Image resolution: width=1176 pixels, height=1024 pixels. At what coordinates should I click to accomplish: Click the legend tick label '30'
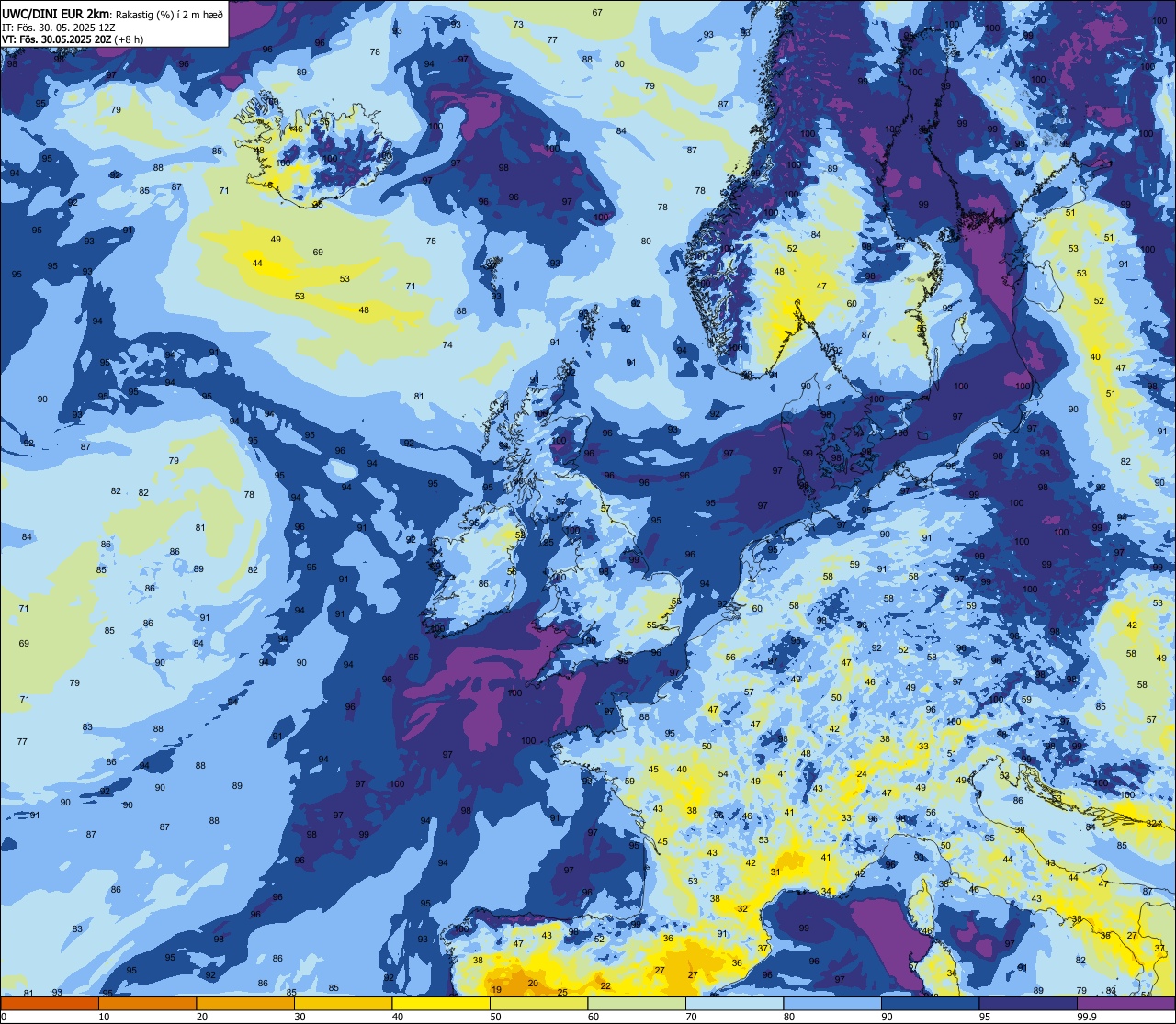coord(300,1017)
